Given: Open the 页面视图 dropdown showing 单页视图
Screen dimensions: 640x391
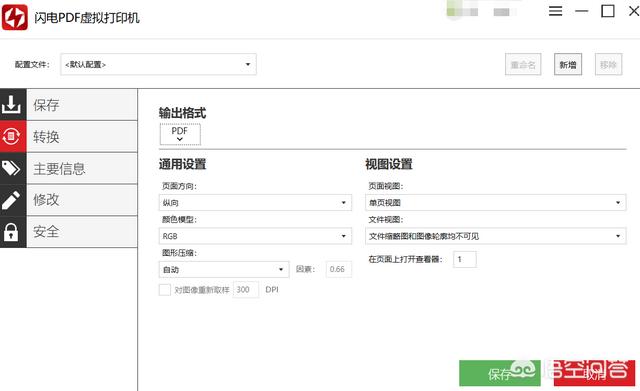Looking at the screenshot, I should (x=496, y=202).
